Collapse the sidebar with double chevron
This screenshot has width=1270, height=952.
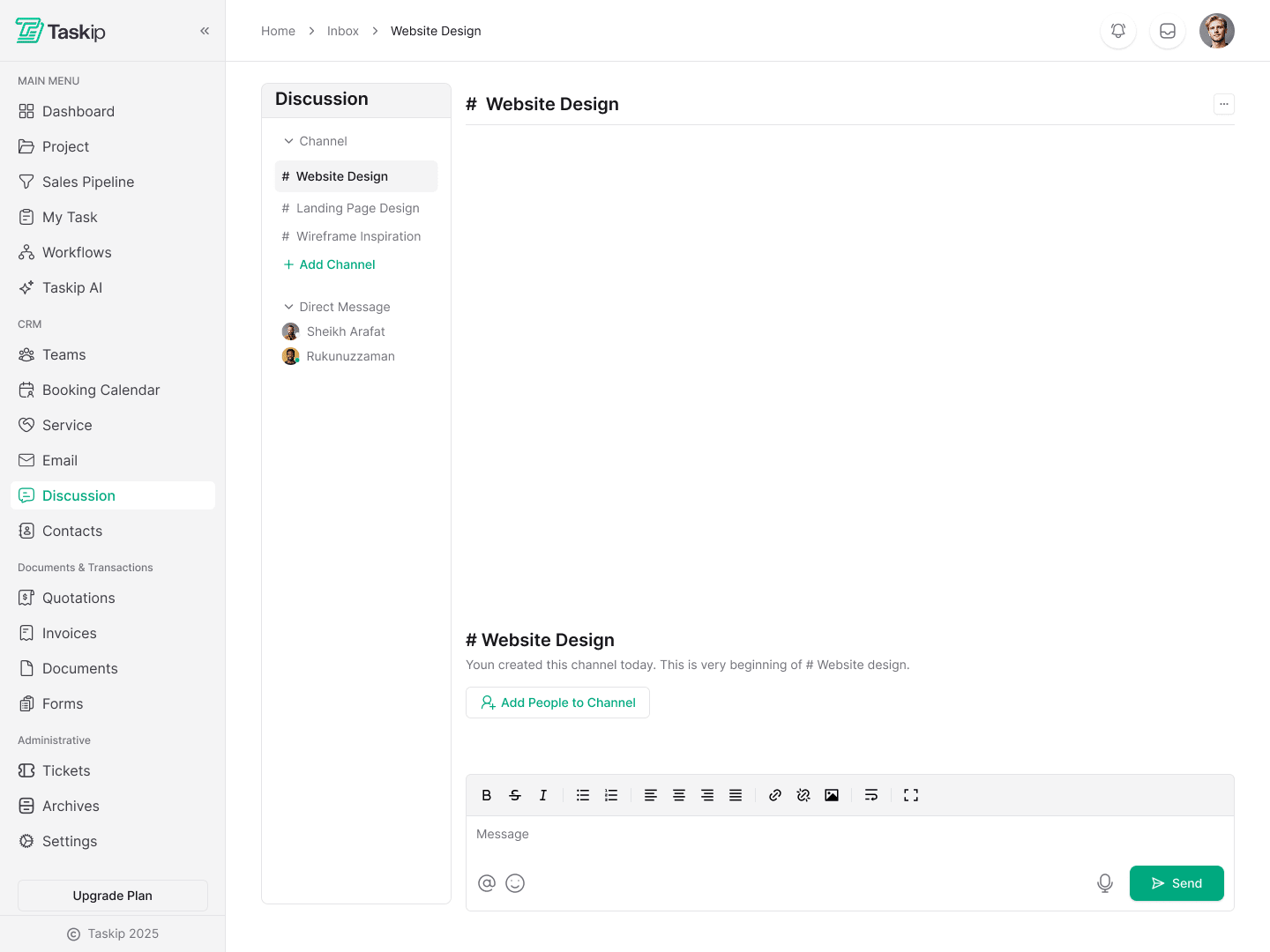205,31
